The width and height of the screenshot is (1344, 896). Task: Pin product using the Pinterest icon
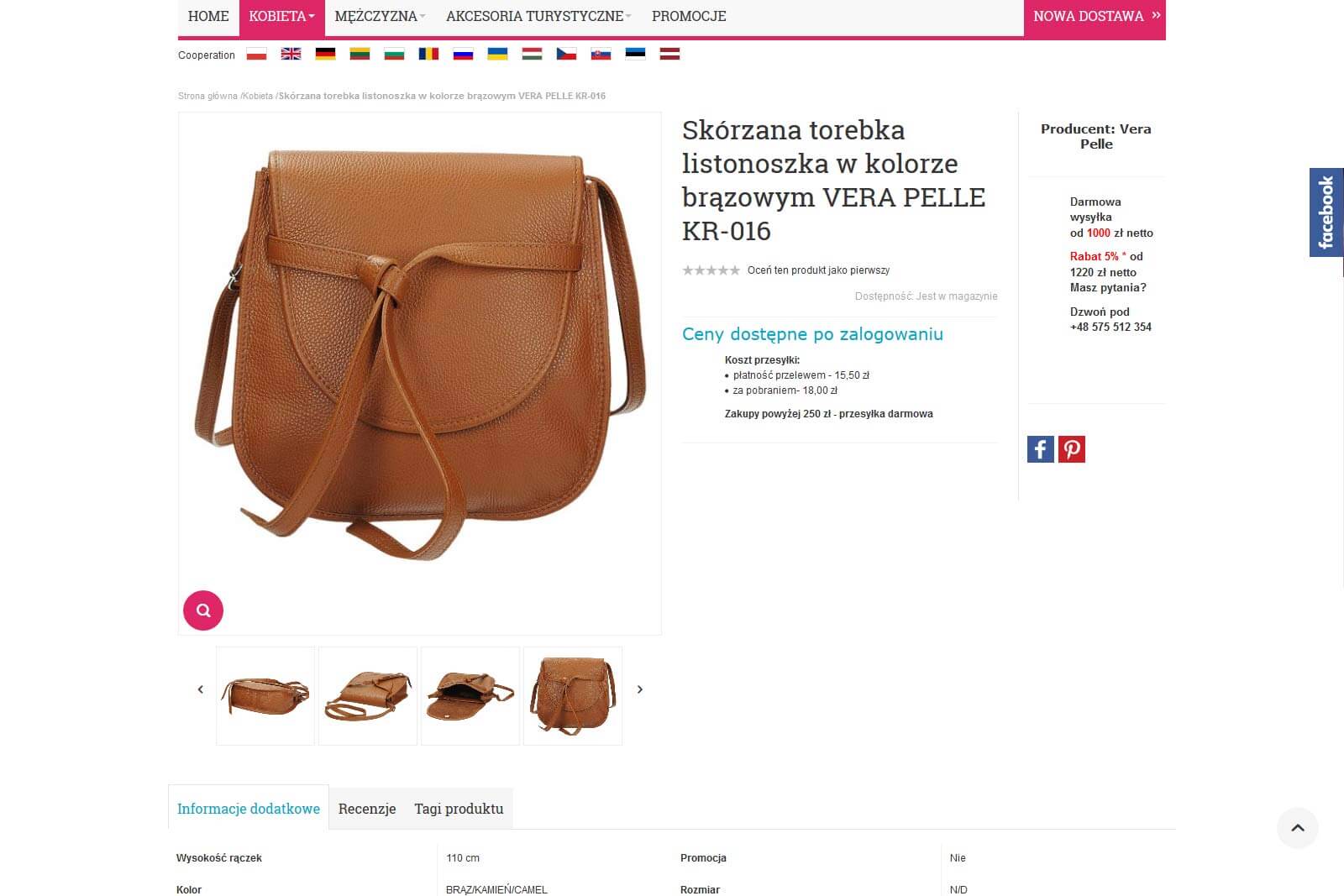(1072, 449)
